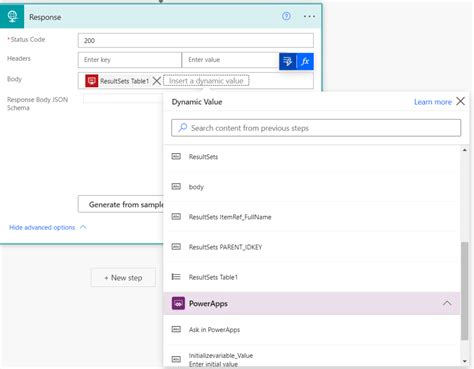Click the icon beside ResultSets PARENT_IDKEY
Viewport: 474px width, 369px height.
point(176,247)
